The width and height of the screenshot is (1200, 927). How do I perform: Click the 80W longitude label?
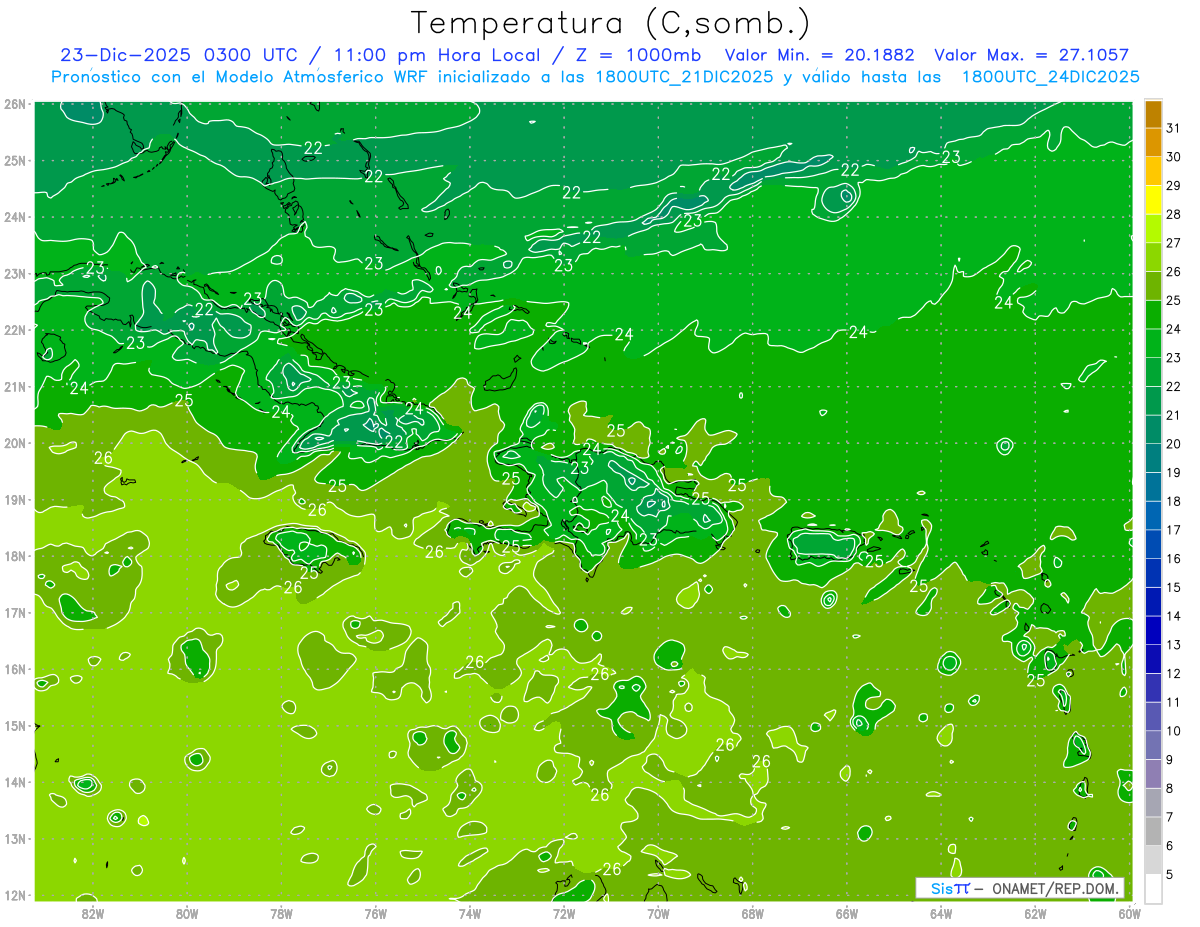point(186,912)
